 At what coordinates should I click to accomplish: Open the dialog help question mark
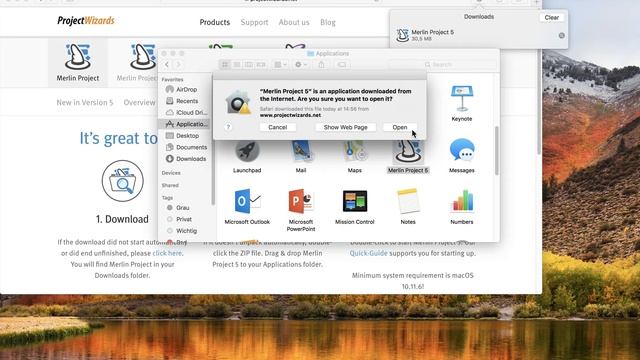[228, 127]
